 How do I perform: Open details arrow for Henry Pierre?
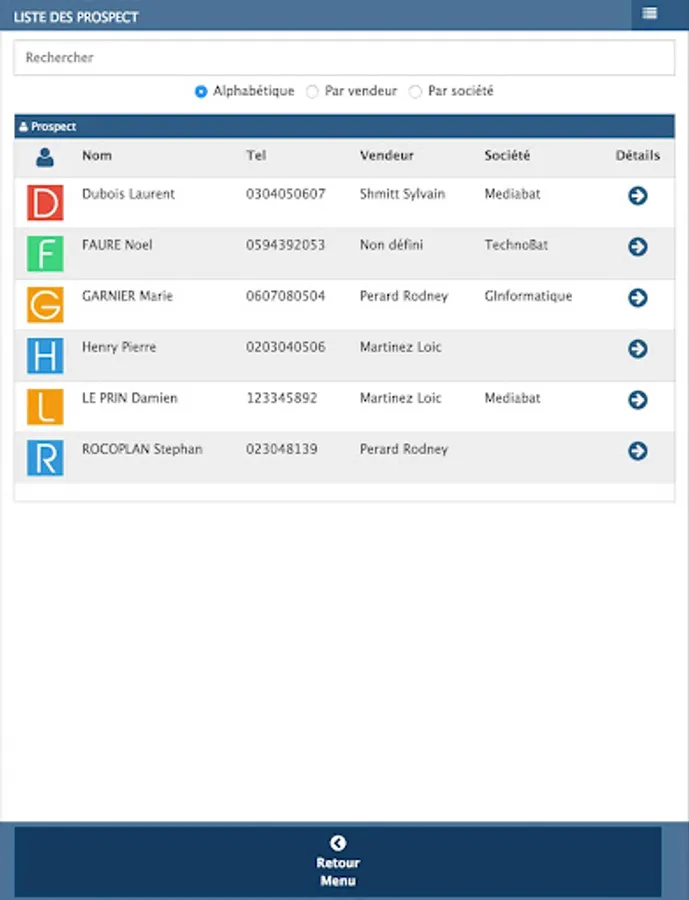pos(637,349)
